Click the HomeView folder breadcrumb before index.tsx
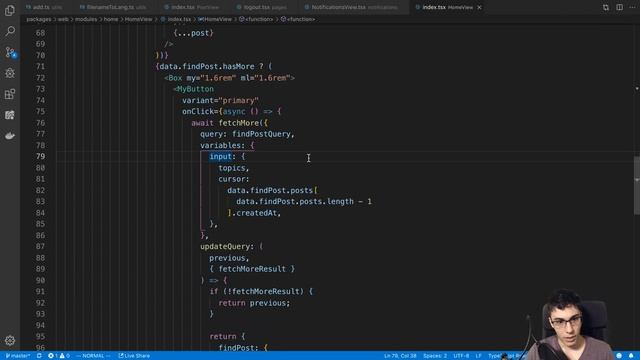This screenshot has height=360, width=640. pos(138,19)
